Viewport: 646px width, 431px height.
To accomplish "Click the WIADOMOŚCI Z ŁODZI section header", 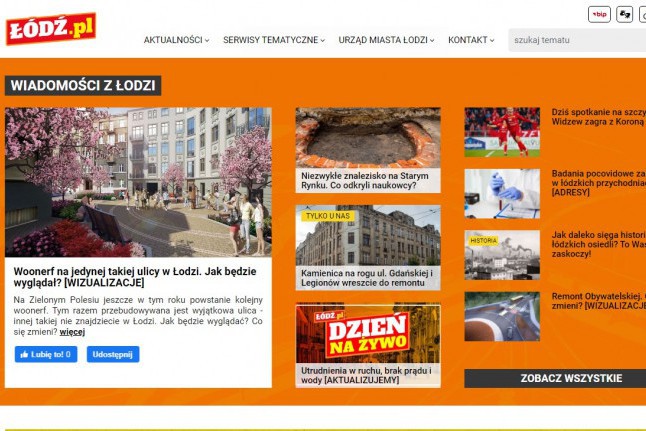I will (83, 86).
